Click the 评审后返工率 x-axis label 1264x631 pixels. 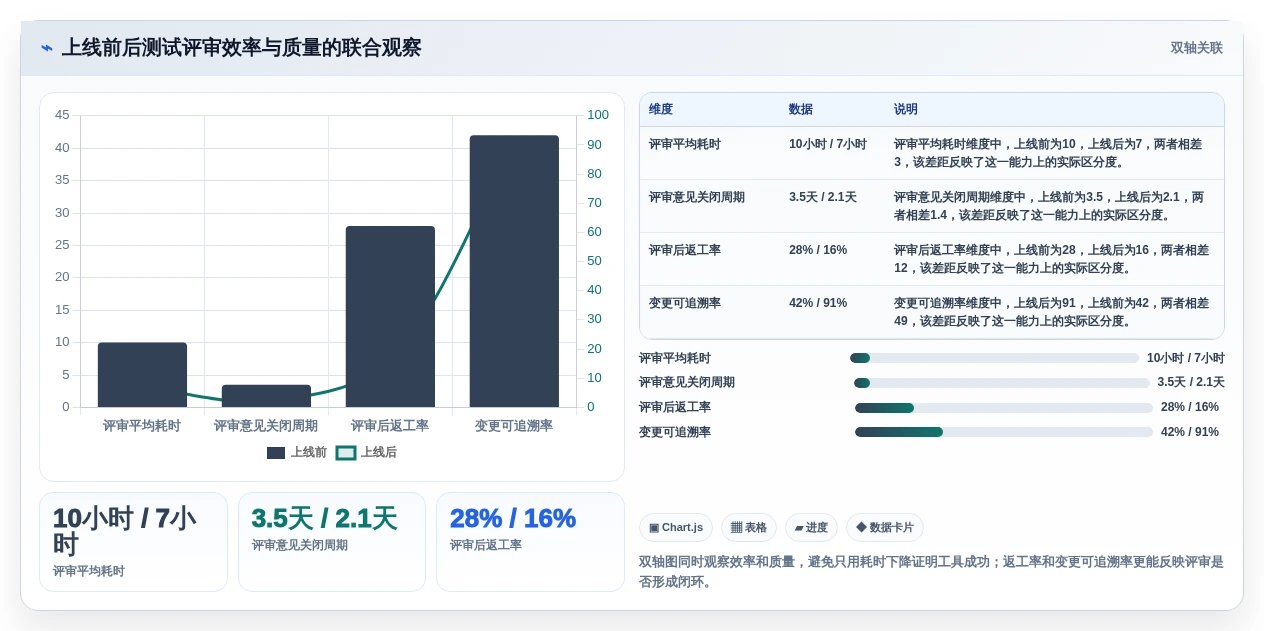[390, 426]
